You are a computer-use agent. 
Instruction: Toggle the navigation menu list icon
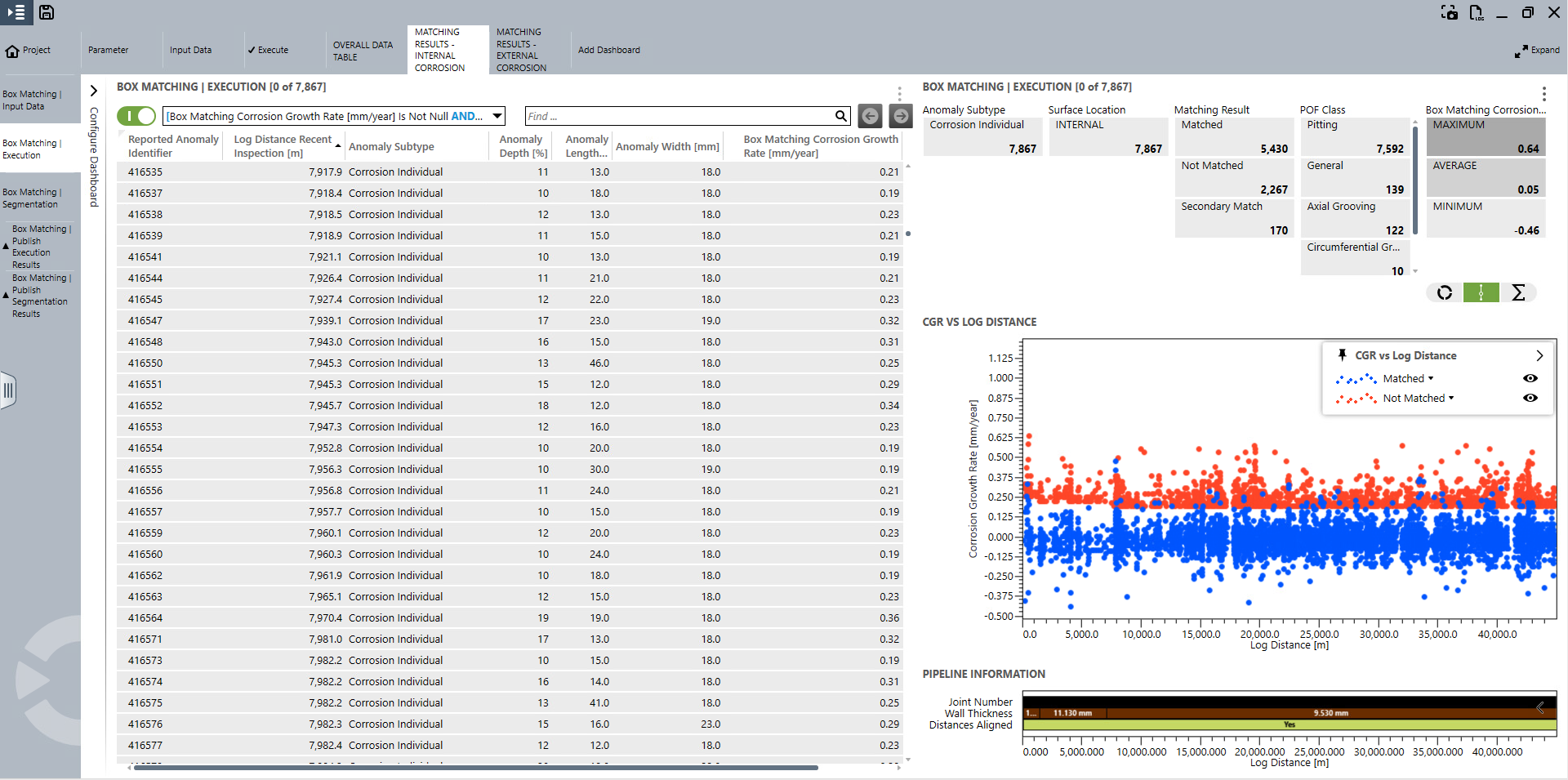pos(16,12)
